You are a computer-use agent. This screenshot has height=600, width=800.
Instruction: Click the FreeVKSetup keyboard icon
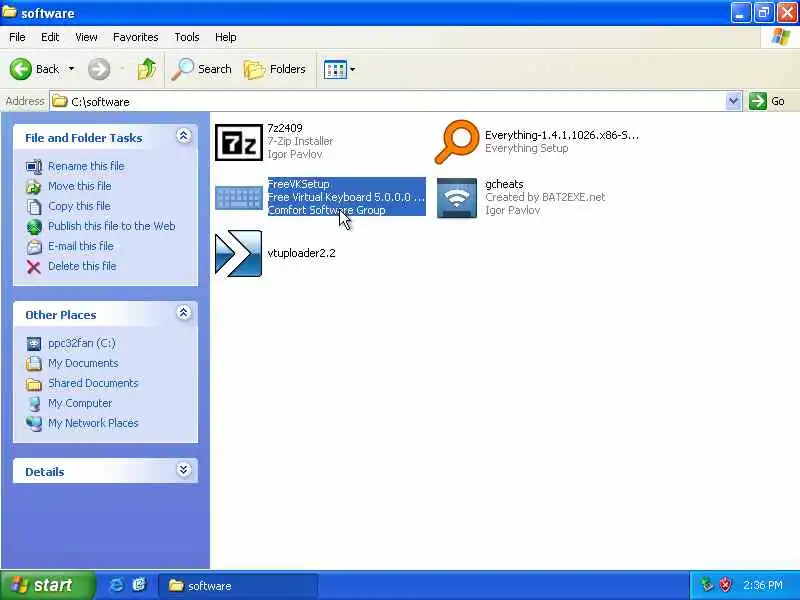tap(238, 197)
